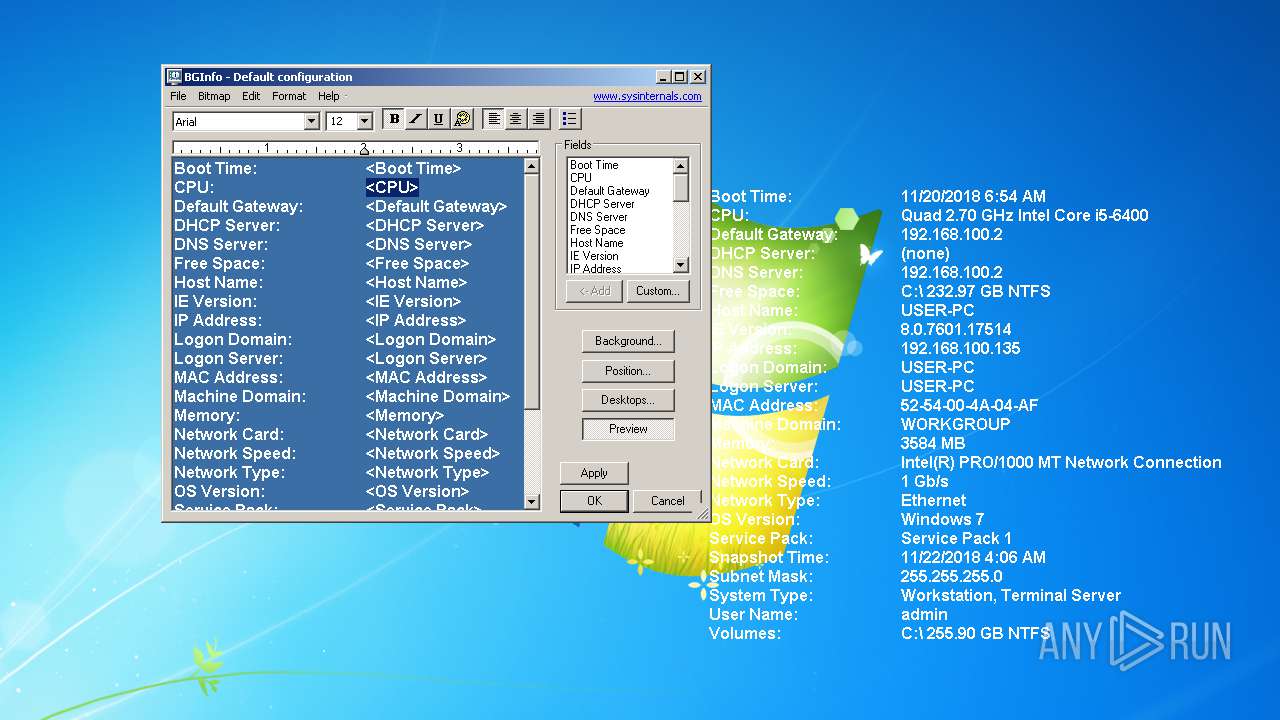Click the up arrow of Fields list scrollbar

pos(680,166)
